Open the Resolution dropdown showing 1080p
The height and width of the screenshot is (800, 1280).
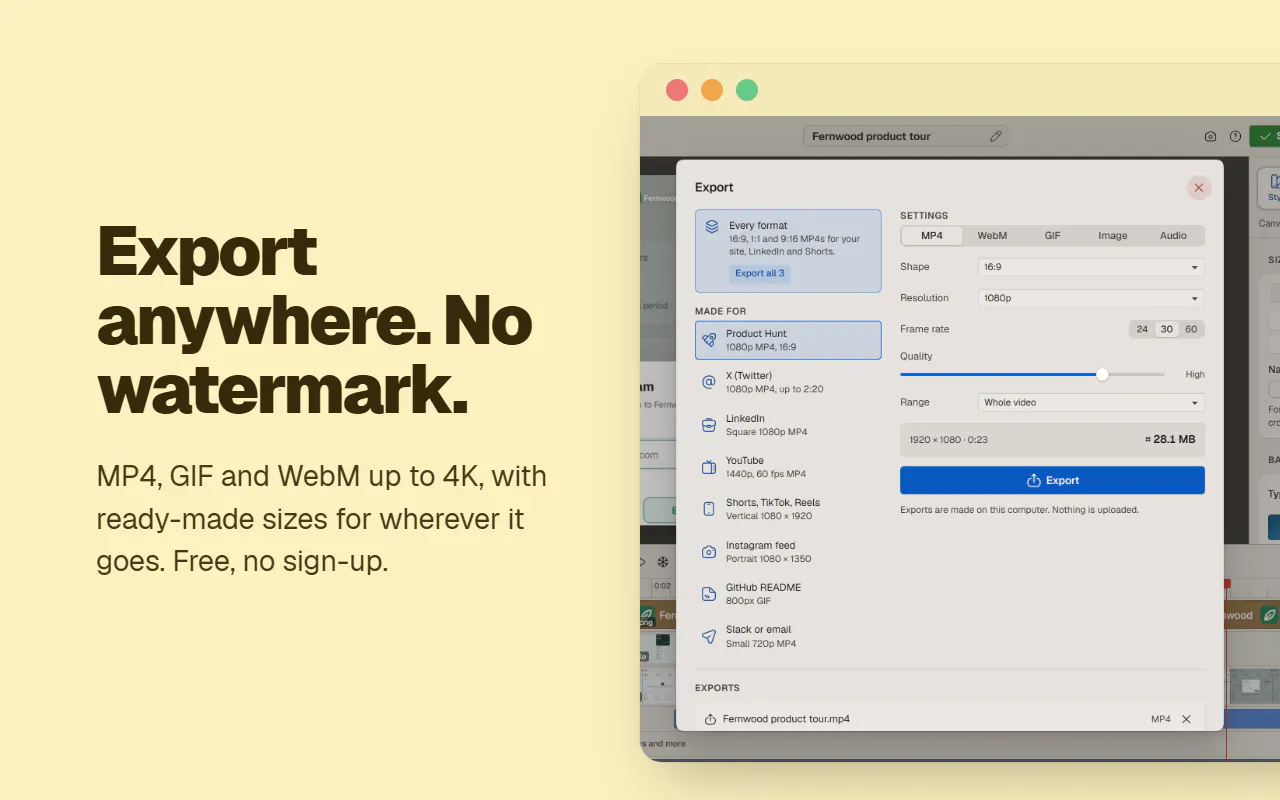pyautogui.click(x=1091, y=298)
